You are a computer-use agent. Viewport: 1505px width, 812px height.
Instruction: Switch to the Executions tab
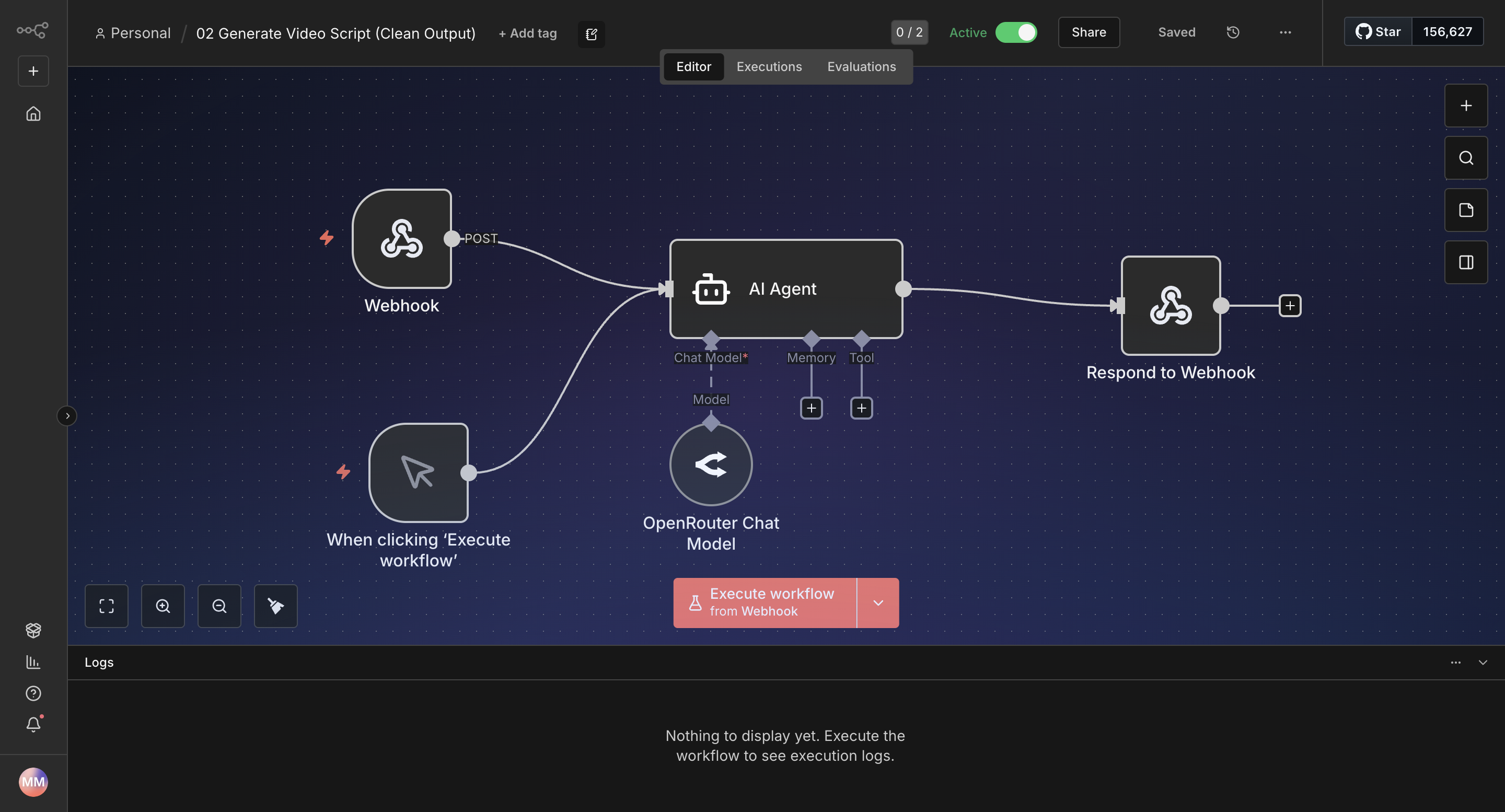click(769, 66)
